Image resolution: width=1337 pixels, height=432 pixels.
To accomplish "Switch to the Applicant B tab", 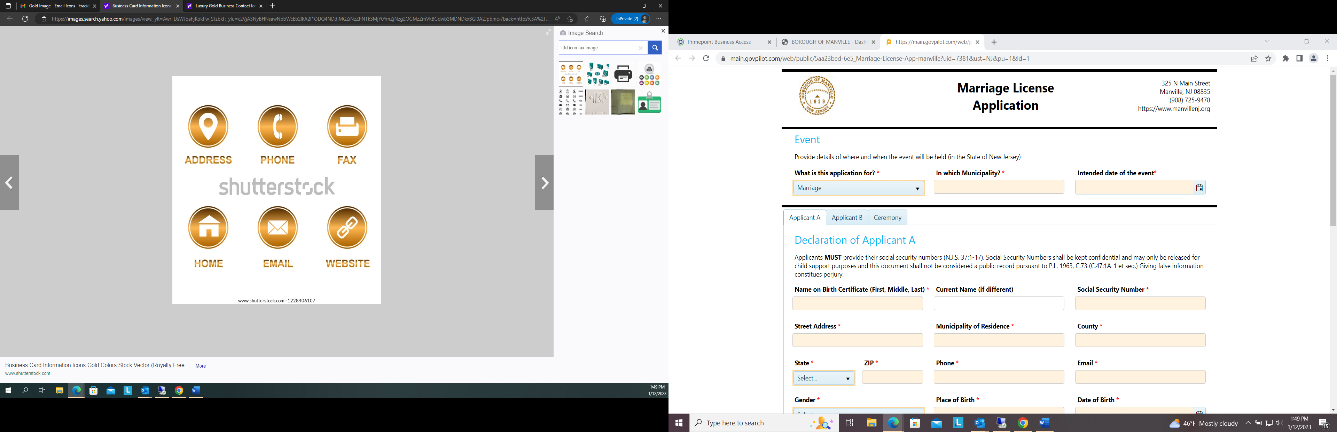I will pos(847,217).
